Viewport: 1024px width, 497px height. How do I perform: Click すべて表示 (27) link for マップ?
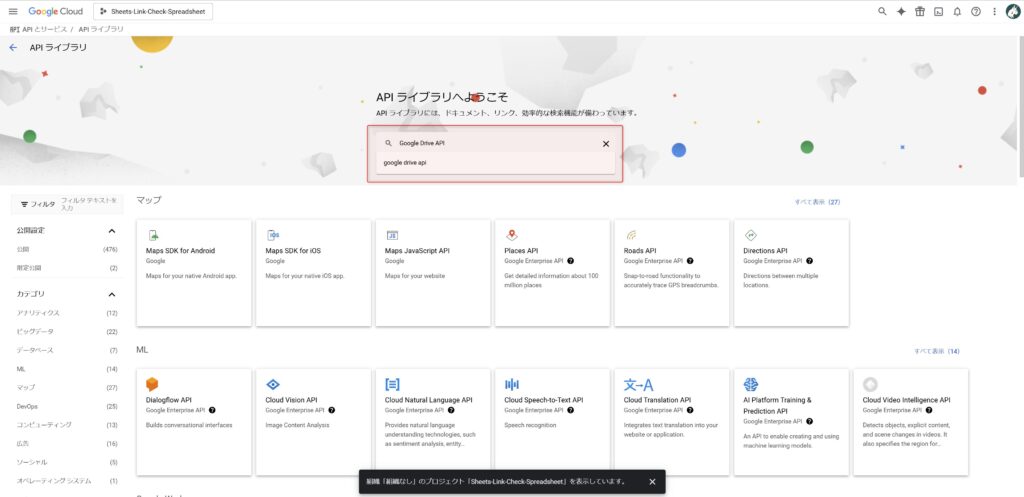click(x=816, y=202)
